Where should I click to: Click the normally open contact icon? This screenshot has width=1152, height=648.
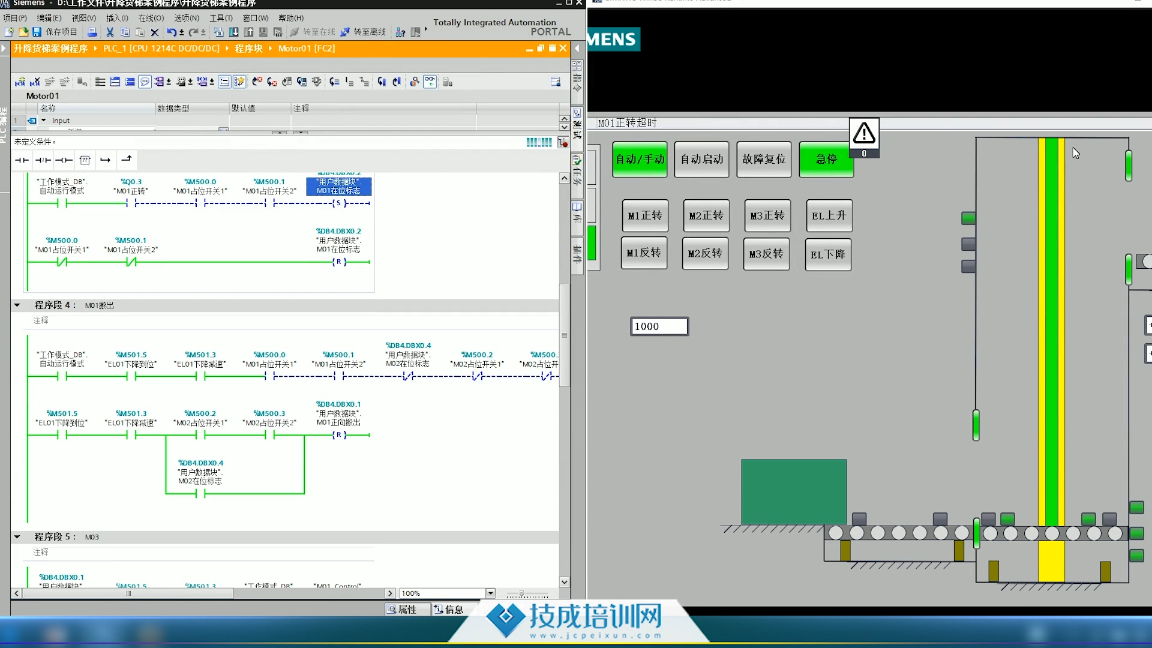(22, 160)
